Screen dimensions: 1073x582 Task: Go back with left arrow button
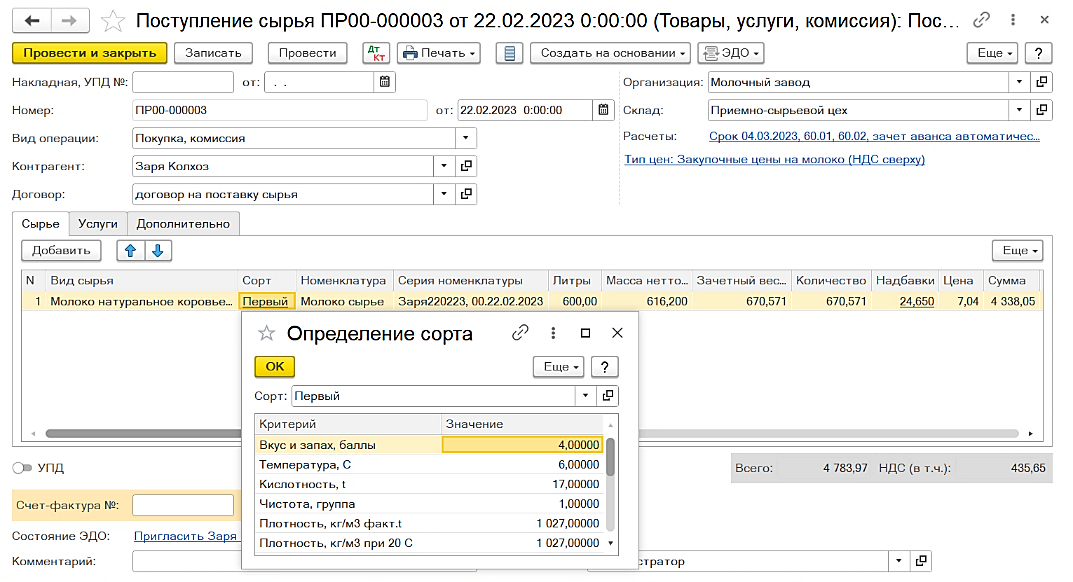[31, 21]
